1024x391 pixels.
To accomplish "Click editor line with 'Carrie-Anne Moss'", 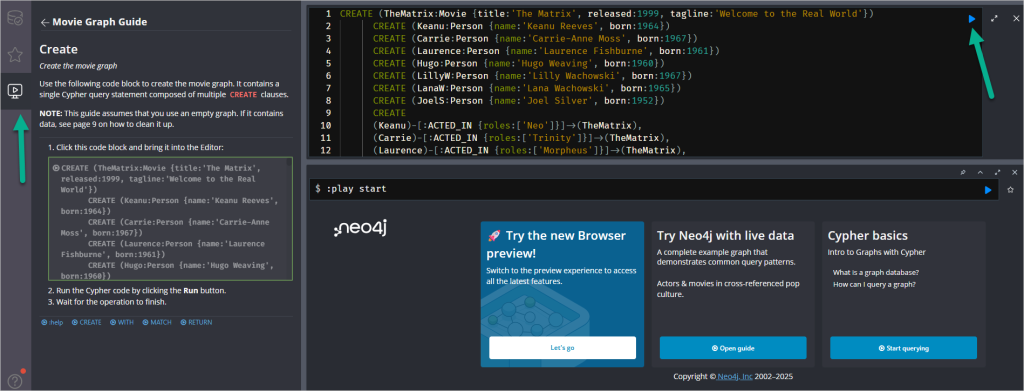I will click(536, 38).
